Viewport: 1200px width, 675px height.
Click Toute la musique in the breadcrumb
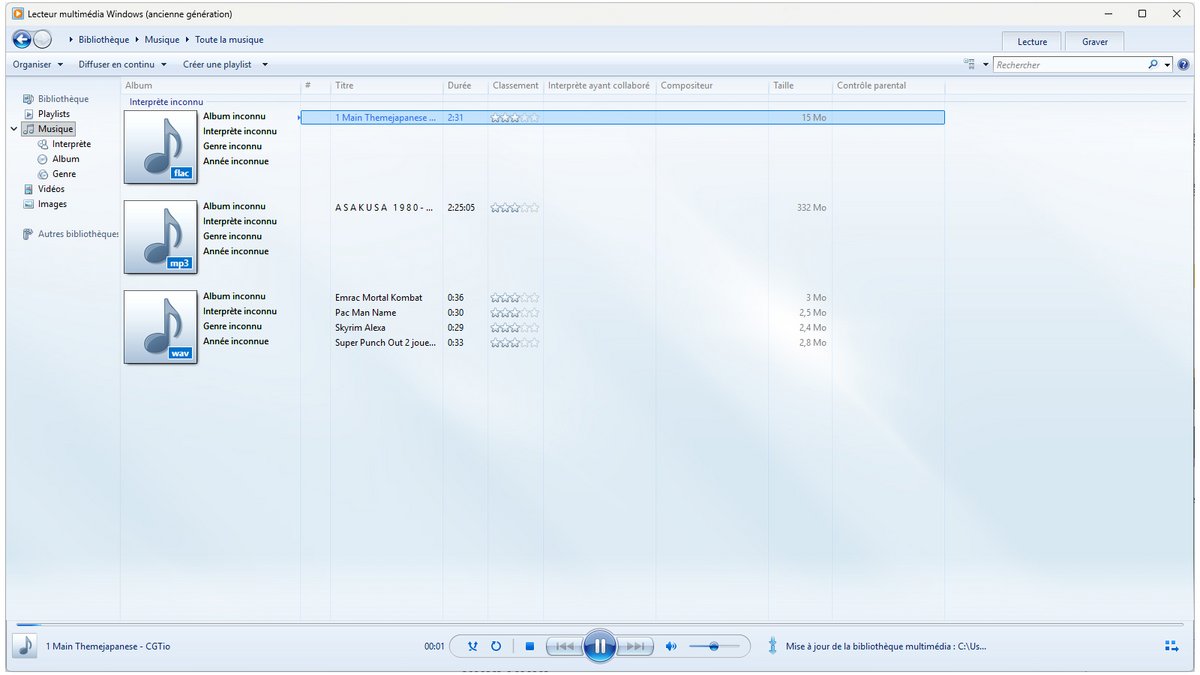231,39
